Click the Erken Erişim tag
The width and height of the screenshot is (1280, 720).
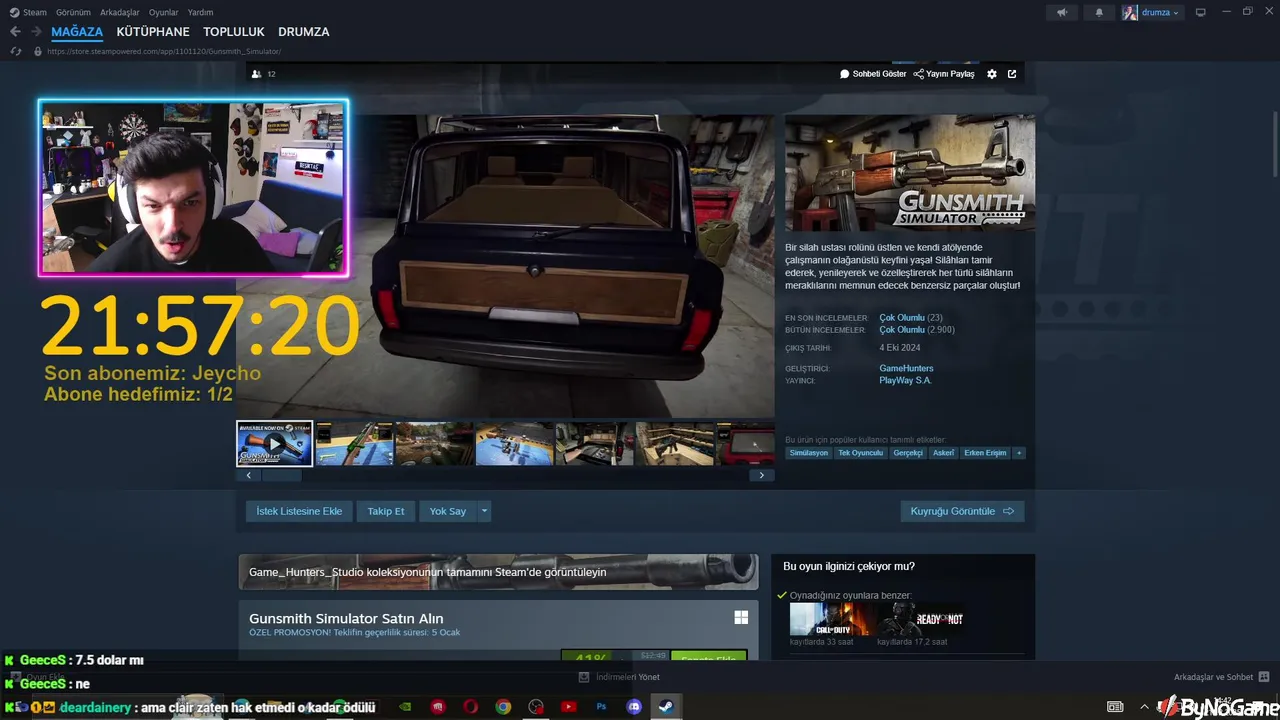tap(985, 453)
